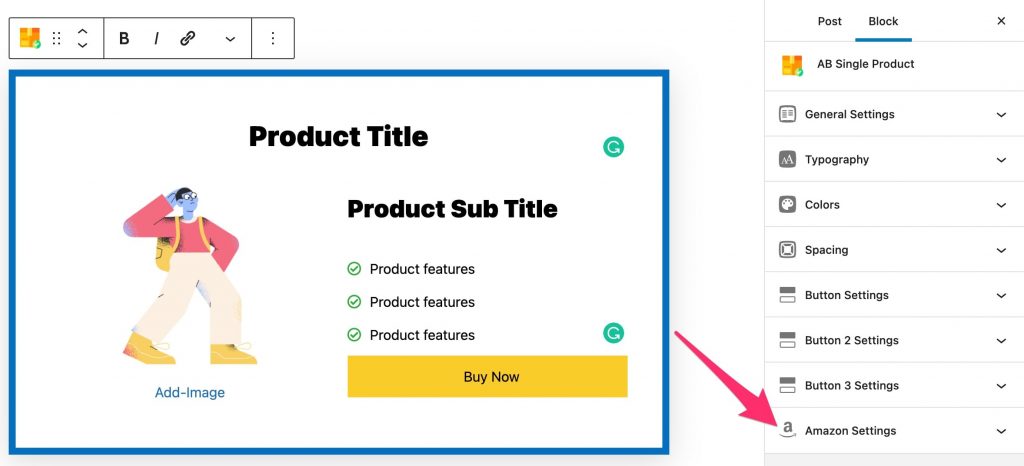The height and width of the screenshot is (466, 1024).
Task: Open the three-dot block options menu
Action: pyautogui.click(x=273, y=39)
